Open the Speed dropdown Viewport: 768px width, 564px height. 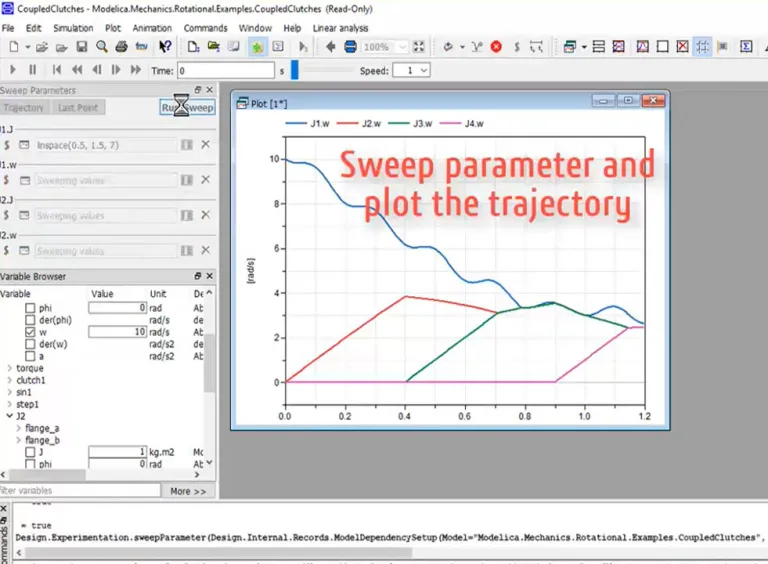click(424, 70)
